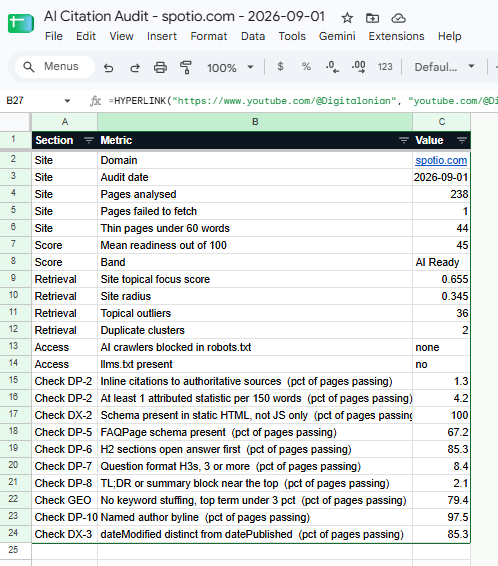The image size is (498, 566).
Task: Open filter for Value column
Action: (x=462, y=140)
